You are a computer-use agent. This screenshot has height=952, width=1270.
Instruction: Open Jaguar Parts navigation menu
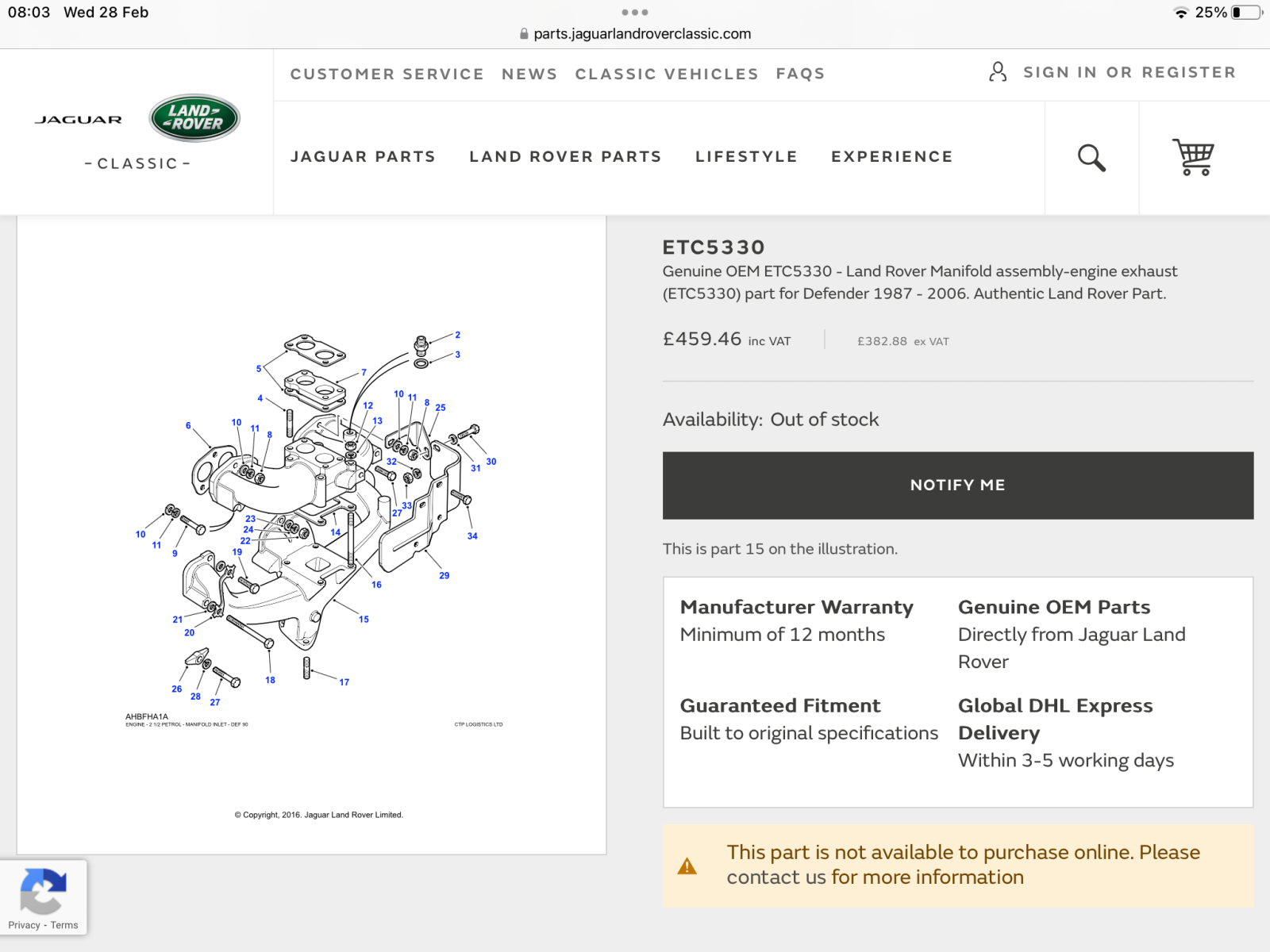[x=363, y=156]
